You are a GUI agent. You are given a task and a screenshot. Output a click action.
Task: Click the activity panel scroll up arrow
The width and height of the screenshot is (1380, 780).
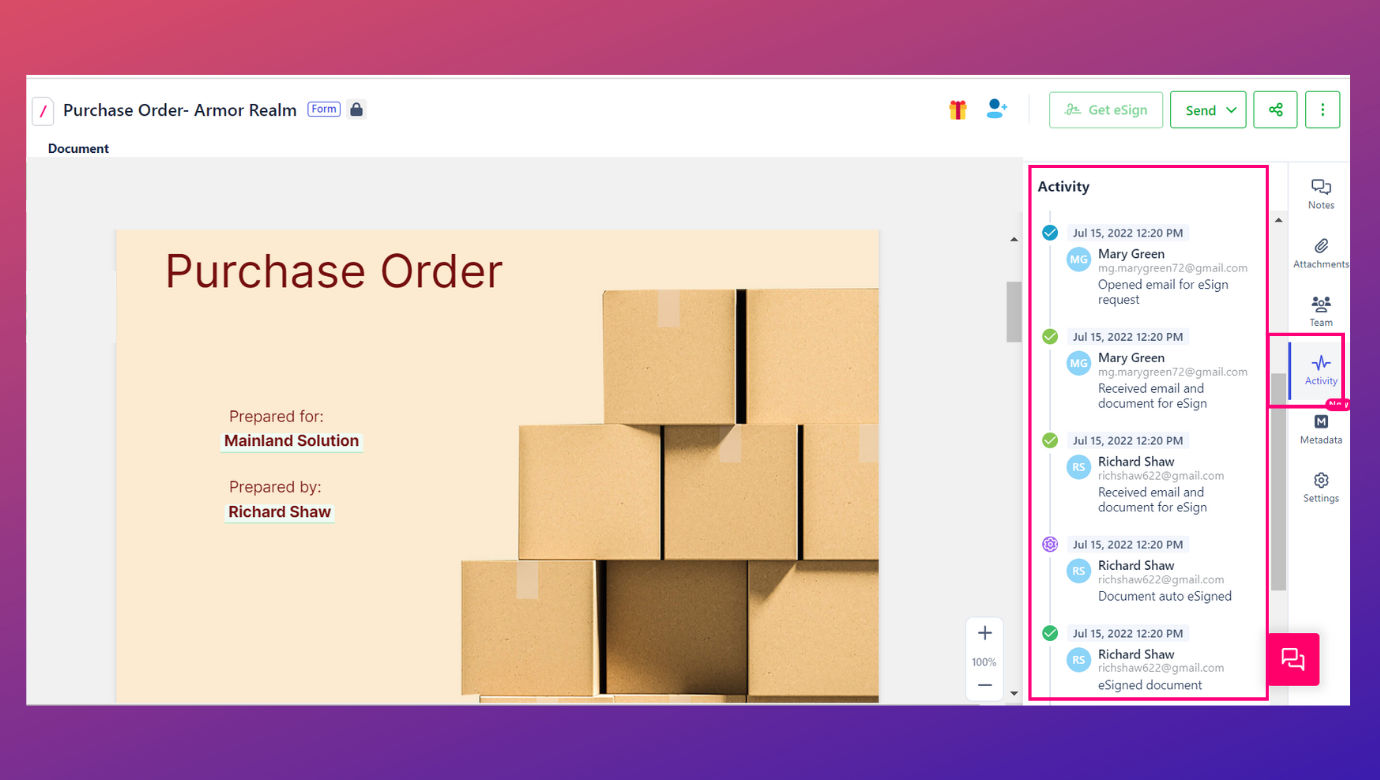[x=1278, y=220]
